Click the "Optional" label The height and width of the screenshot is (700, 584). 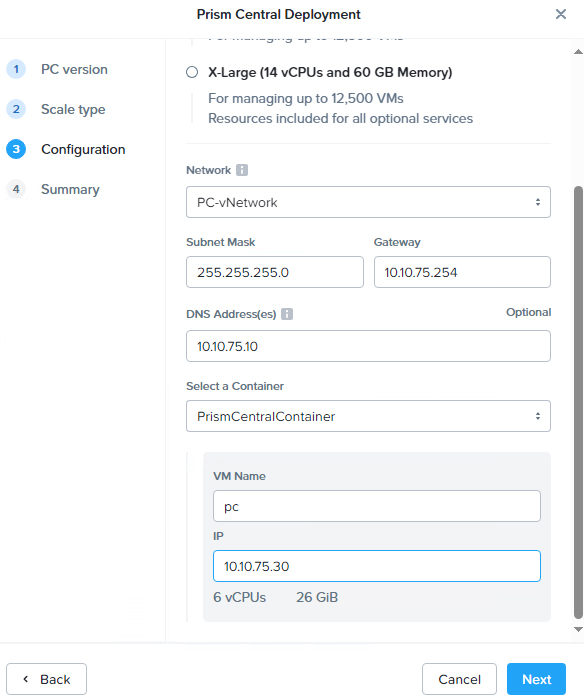[528, 312]
